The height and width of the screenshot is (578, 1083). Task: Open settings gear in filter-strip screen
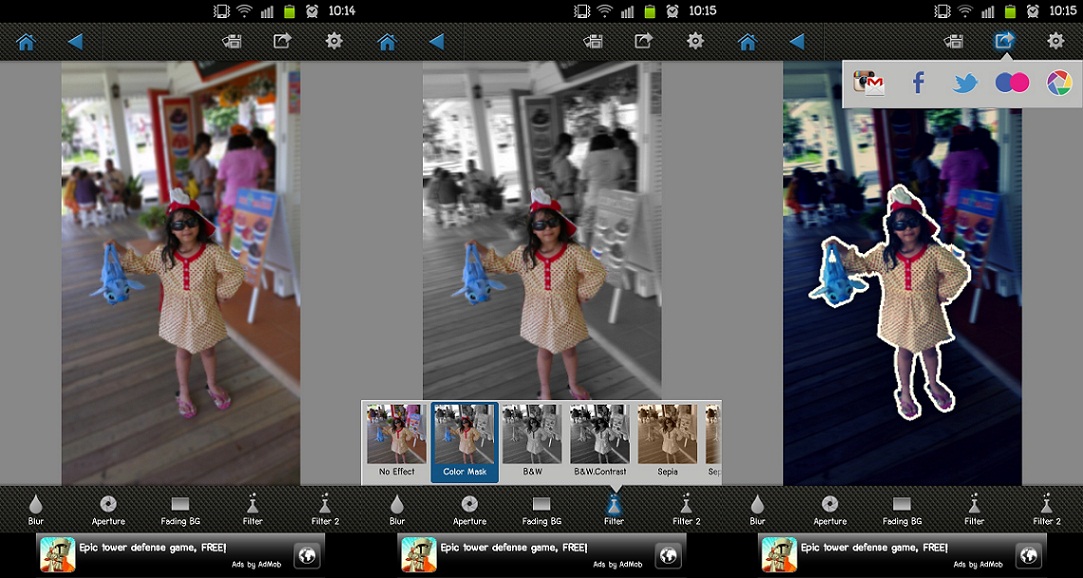point(696,41)
